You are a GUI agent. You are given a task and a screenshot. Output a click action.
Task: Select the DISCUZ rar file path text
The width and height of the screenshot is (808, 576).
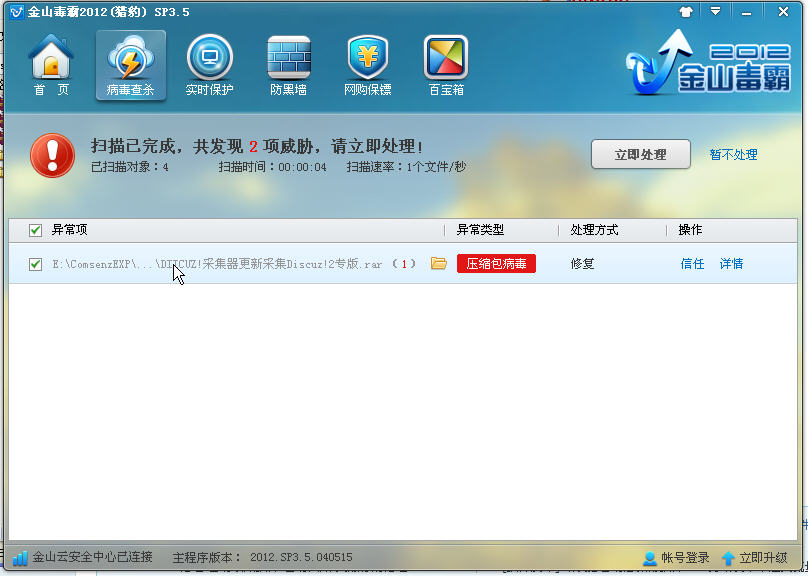217,264
